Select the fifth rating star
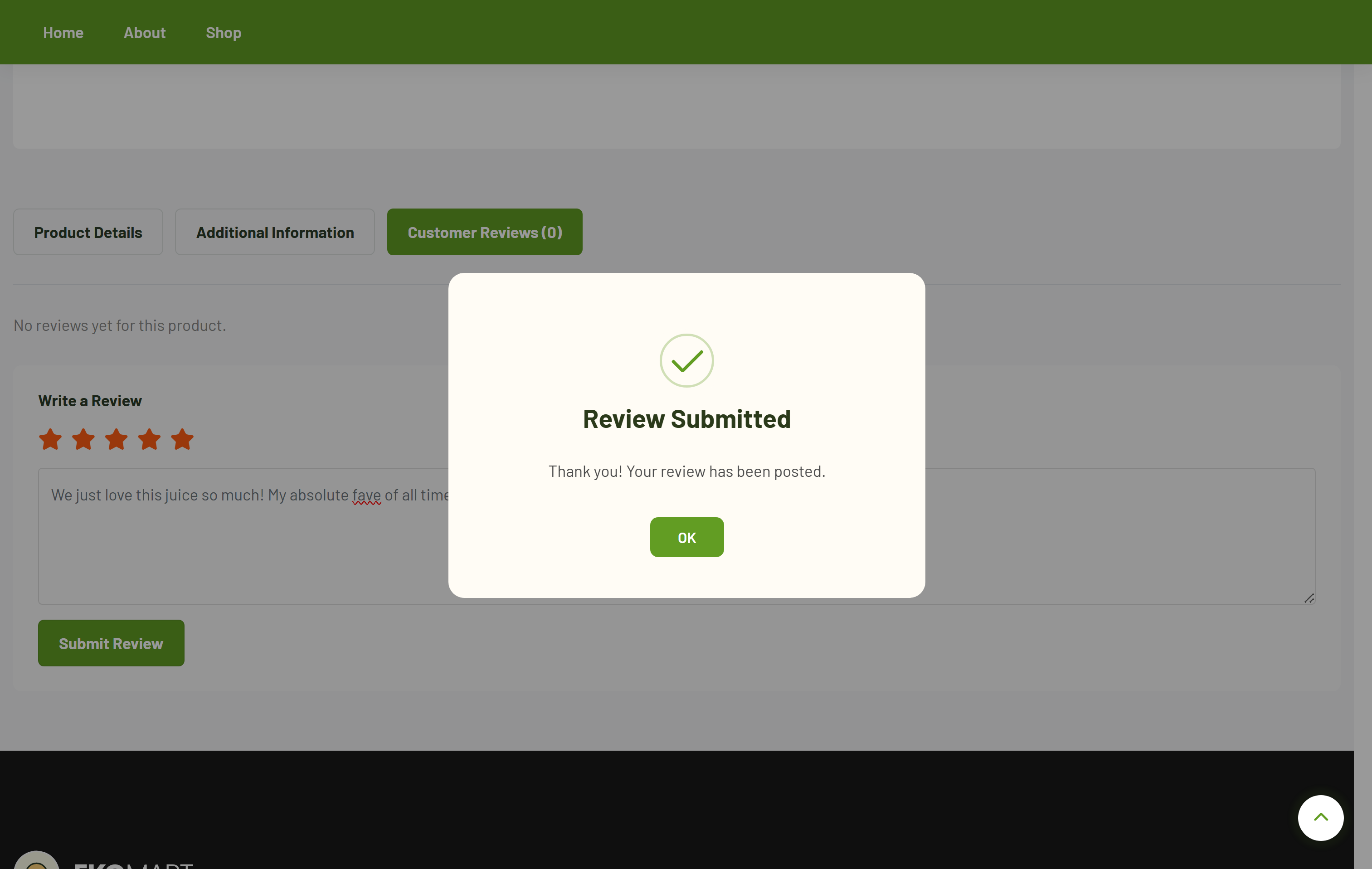This screenshot has height=869, width=1372. click(182, 439)
